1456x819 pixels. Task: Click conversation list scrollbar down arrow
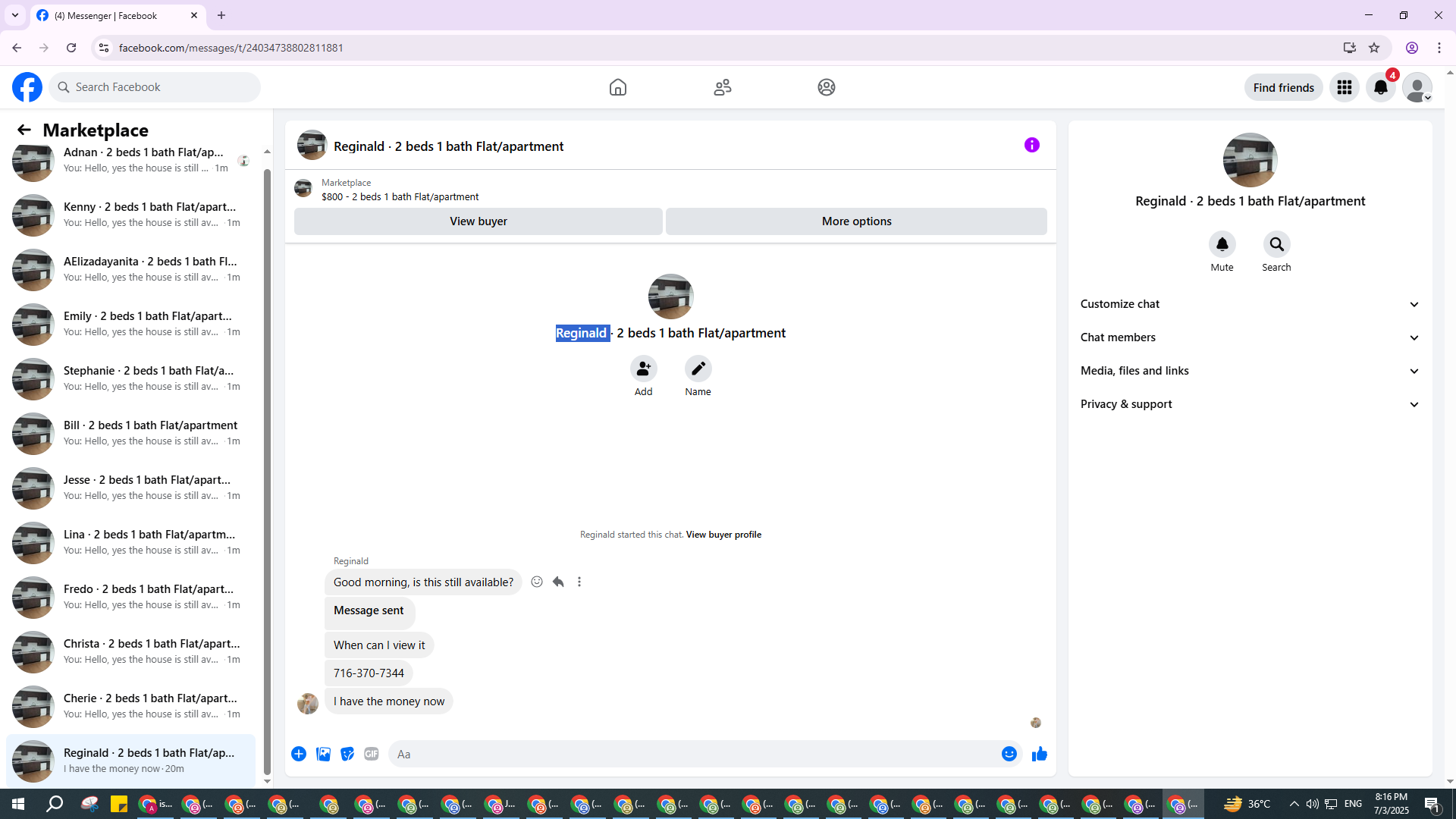coord(267,781)
